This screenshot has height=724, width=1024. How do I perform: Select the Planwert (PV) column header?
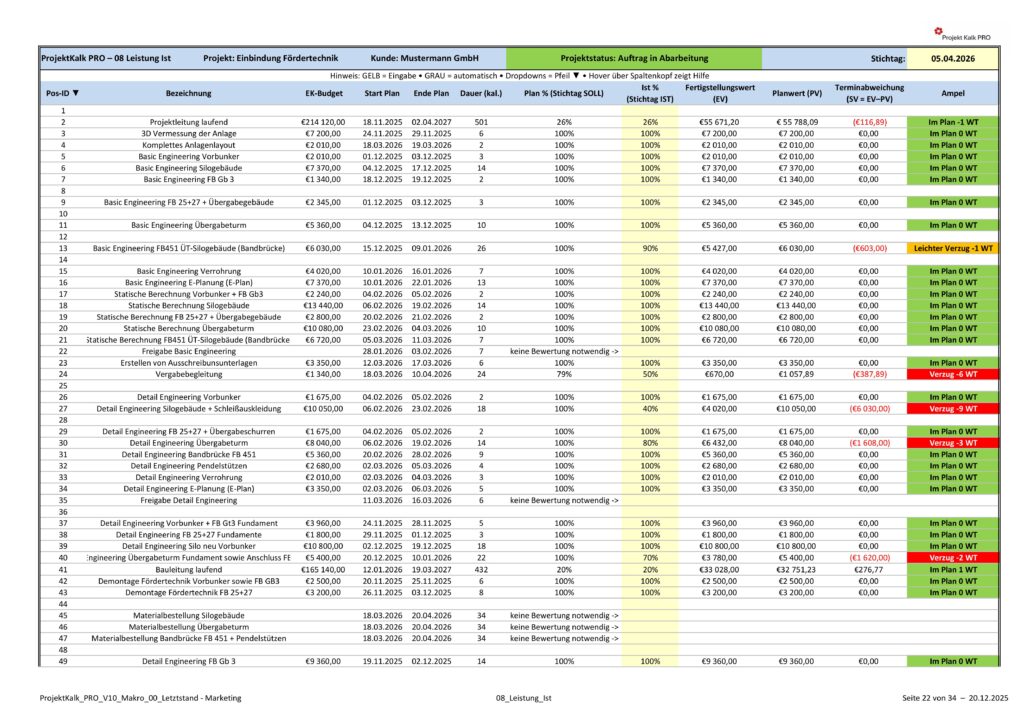797,93
